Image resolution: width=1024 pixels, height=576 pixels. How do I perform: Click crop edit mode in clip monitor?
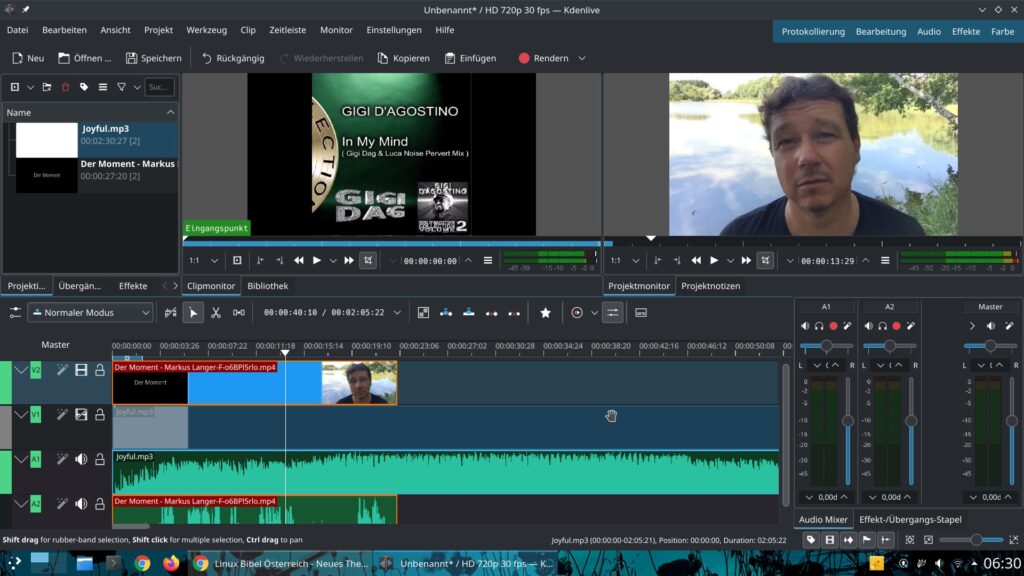368,261
